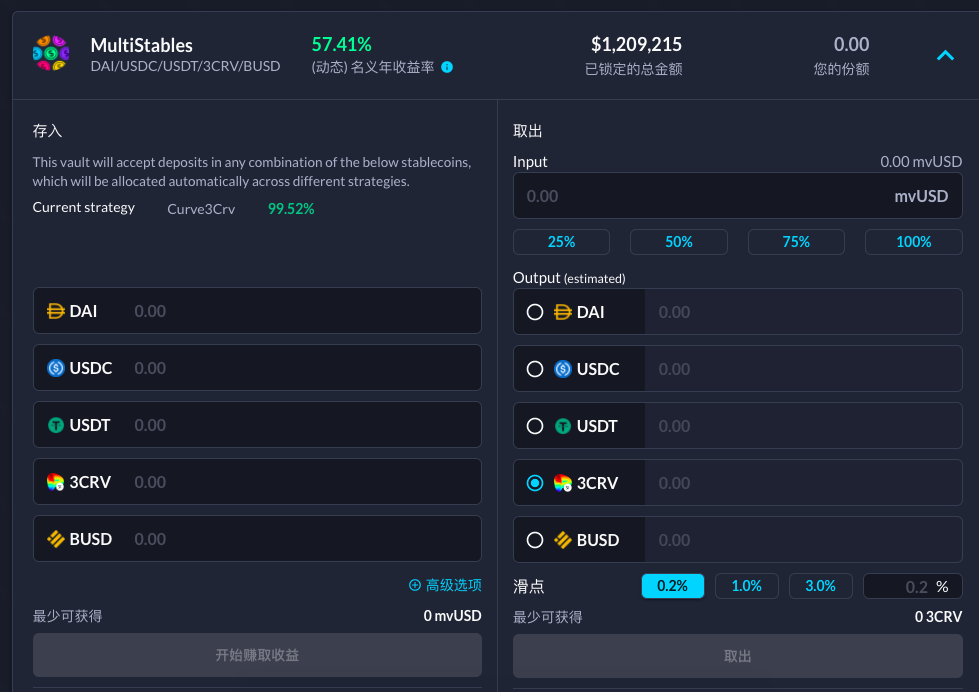Click the DAI deposit amount field
The height and width of the screenshot is (692, 979).
point(257,311)
